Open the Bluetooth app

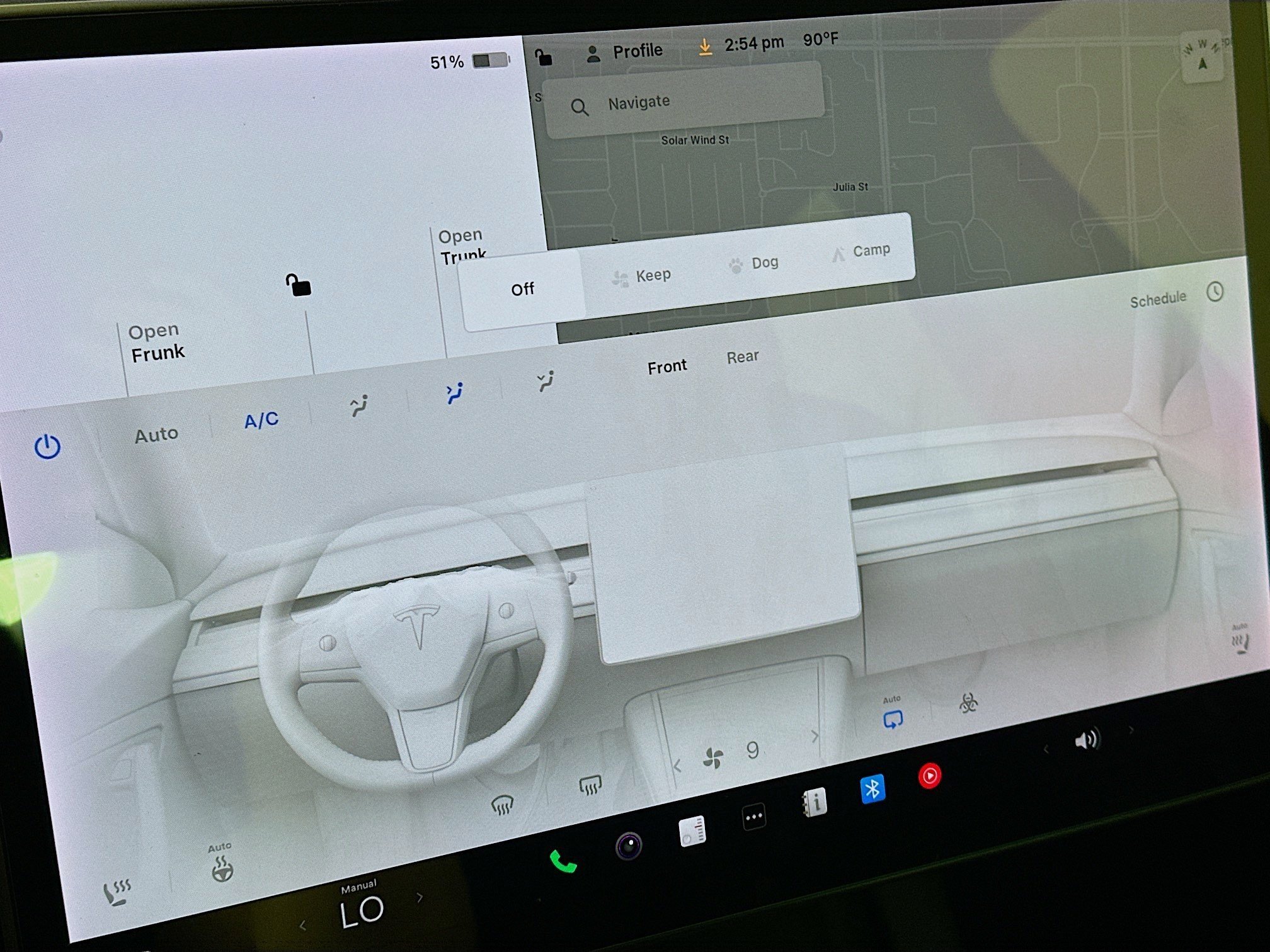tap(872, 788)
